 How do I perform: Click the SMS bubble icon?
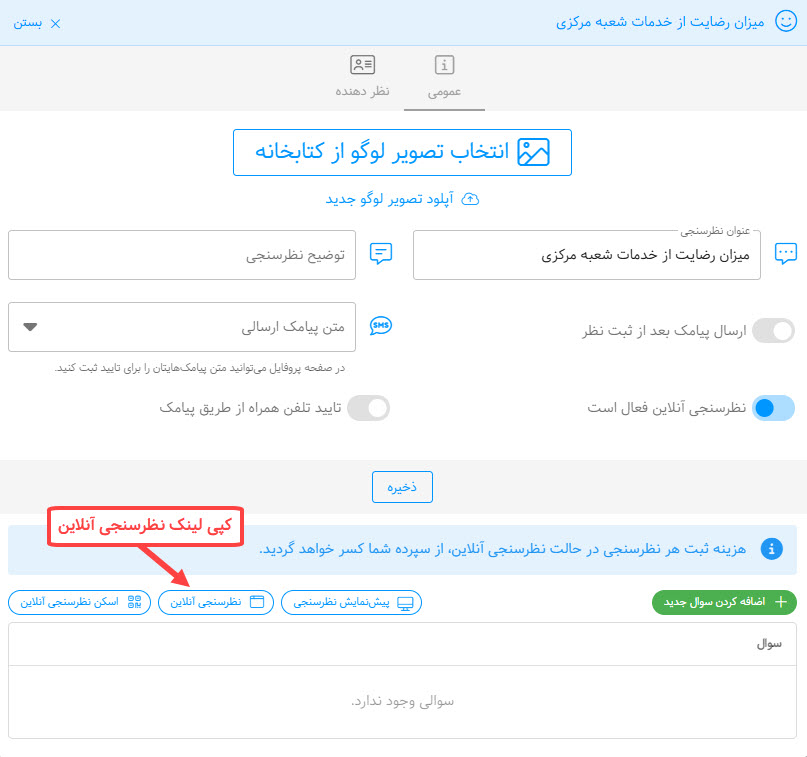[x=380, y=327]
